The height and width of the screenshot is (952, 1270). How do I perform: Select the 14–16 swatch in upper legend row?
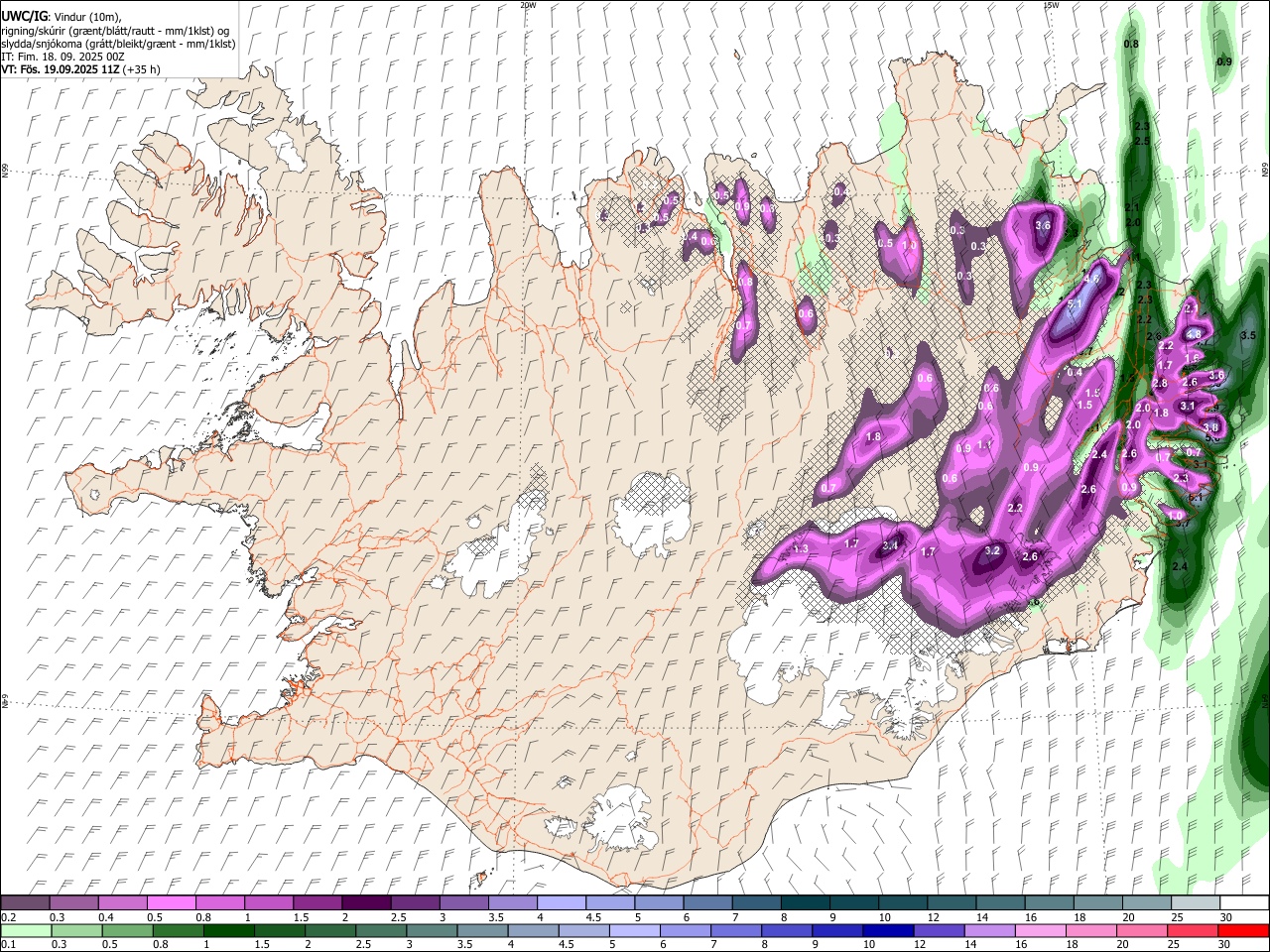1001,902
